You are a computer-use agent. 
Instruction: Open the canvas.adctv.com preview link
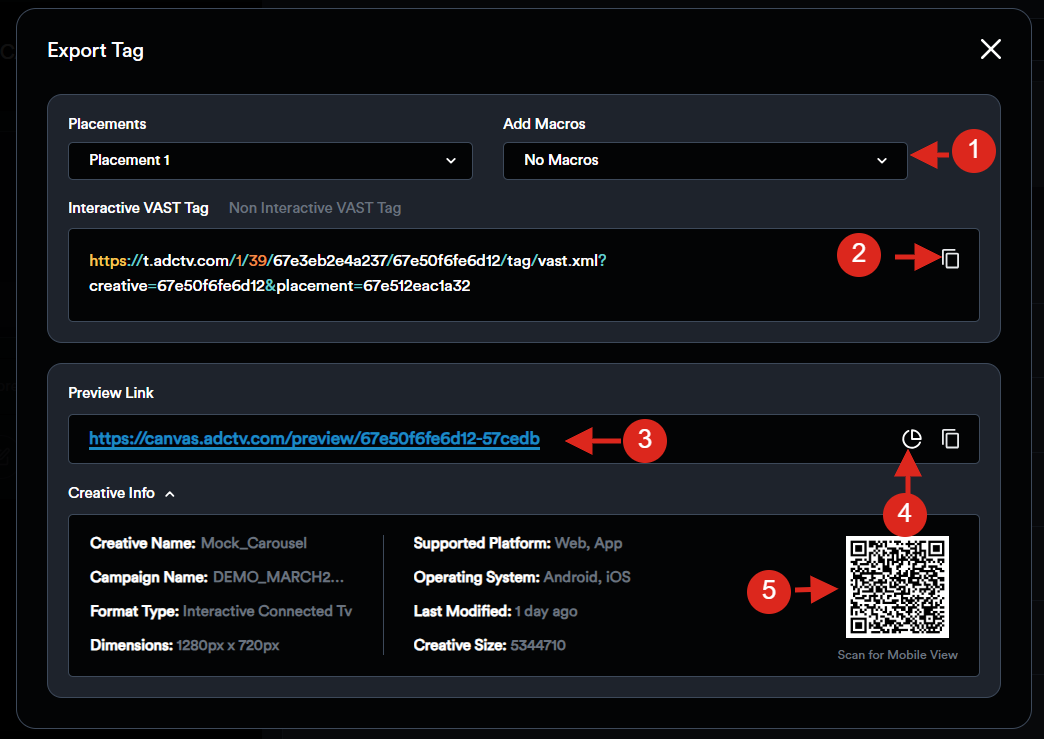point(314,439)
